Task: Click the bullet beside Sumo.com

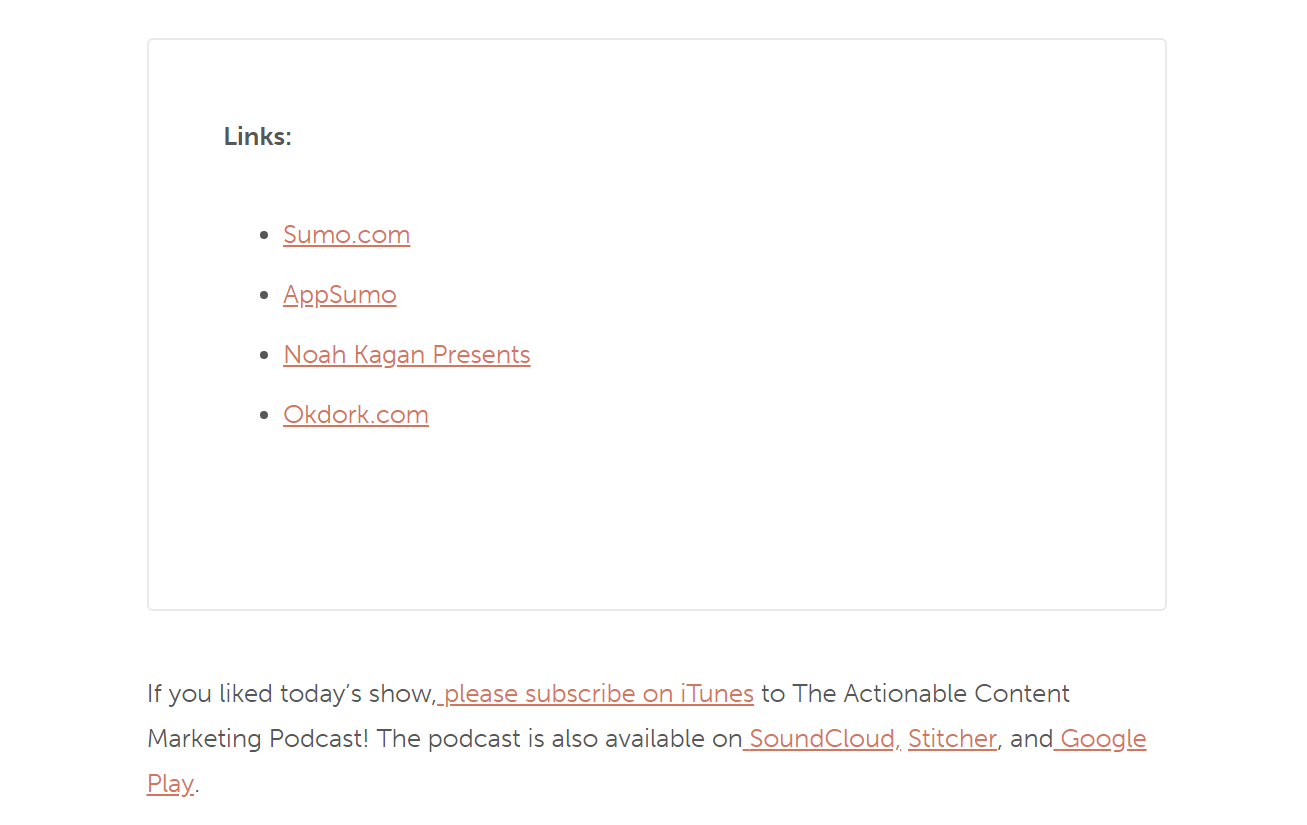Action: (x=264, y=236)
